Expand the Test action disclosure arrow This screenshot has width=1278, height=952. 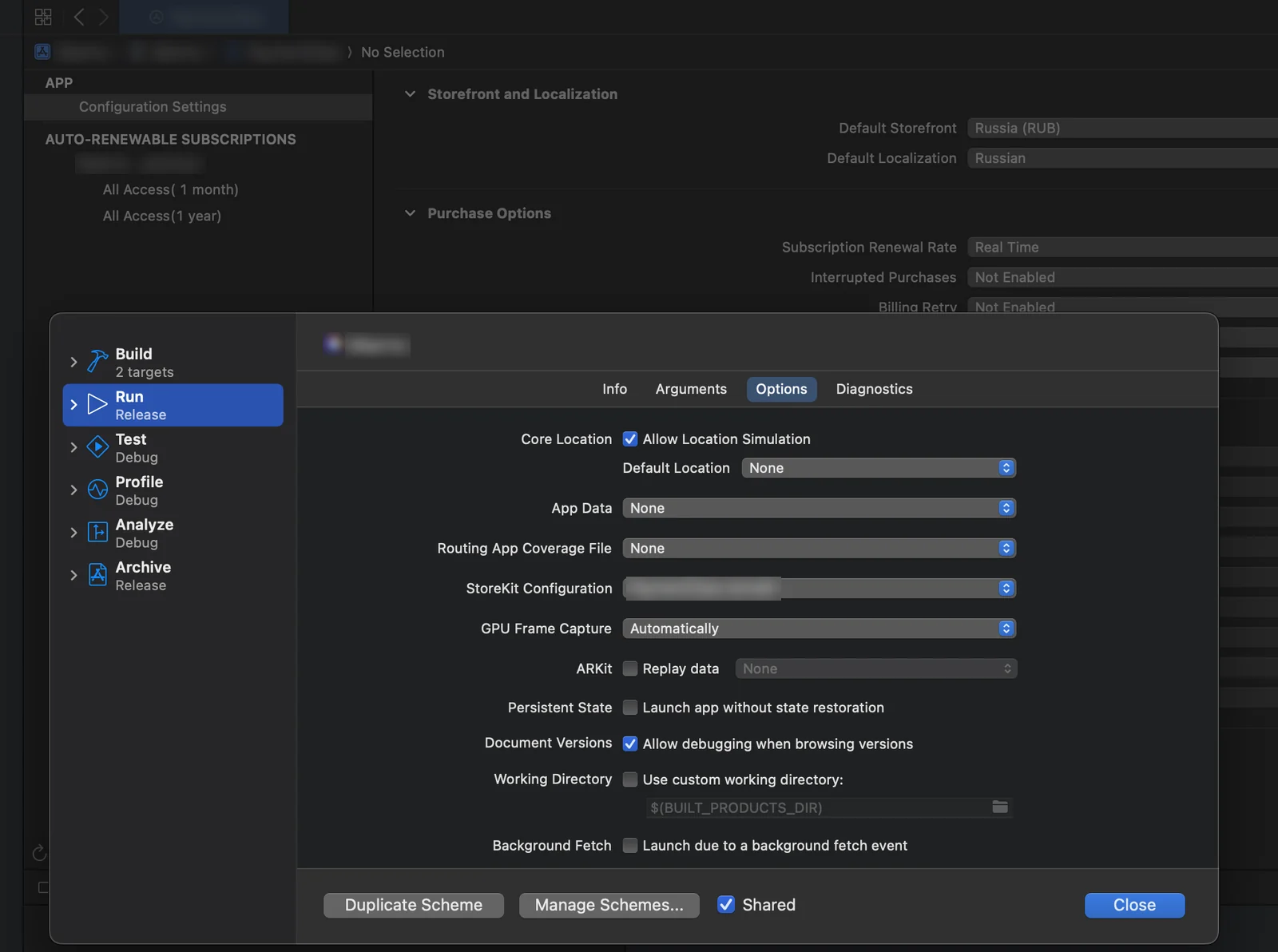(x=73, y=447)
